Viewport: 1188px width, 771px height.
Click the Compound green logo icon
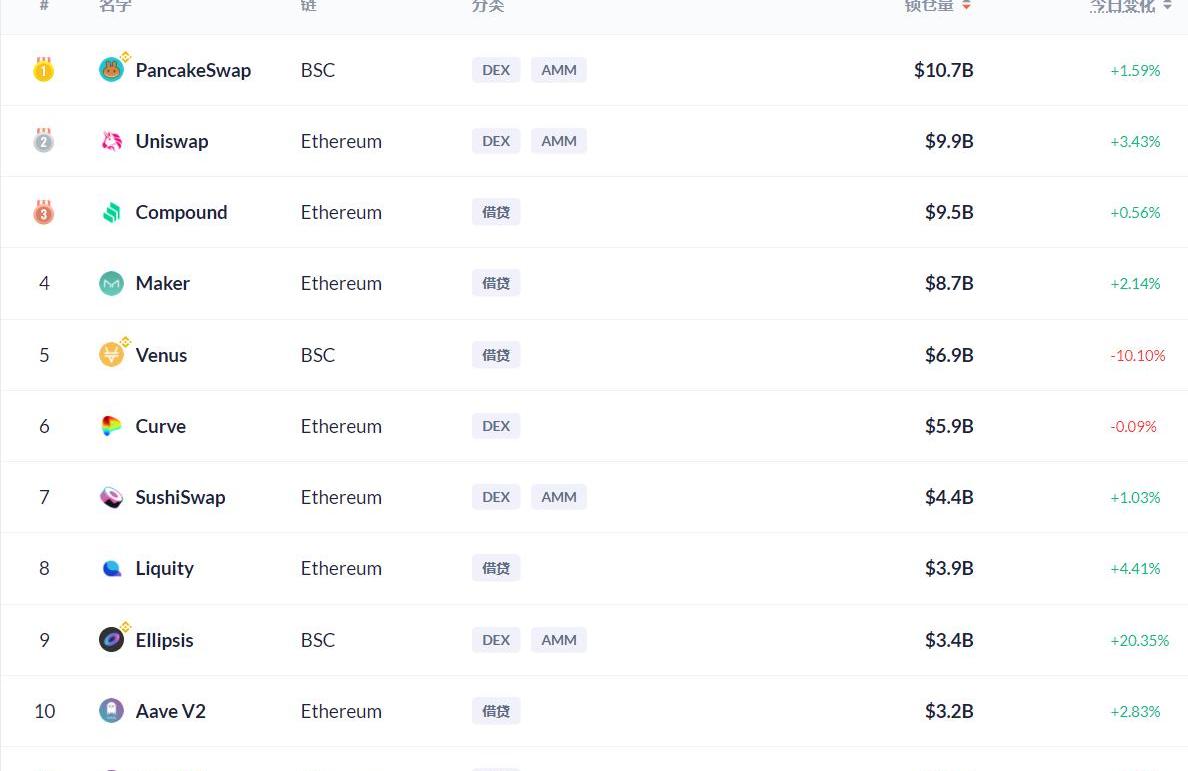tap(111, 212)
